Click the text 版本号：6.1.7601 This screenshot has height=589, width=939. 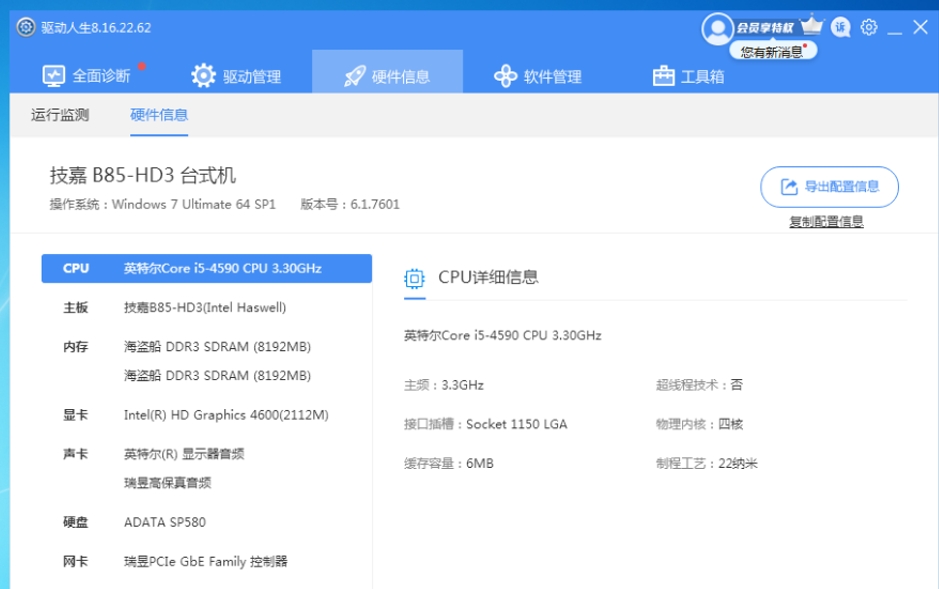tap(350, 205)
